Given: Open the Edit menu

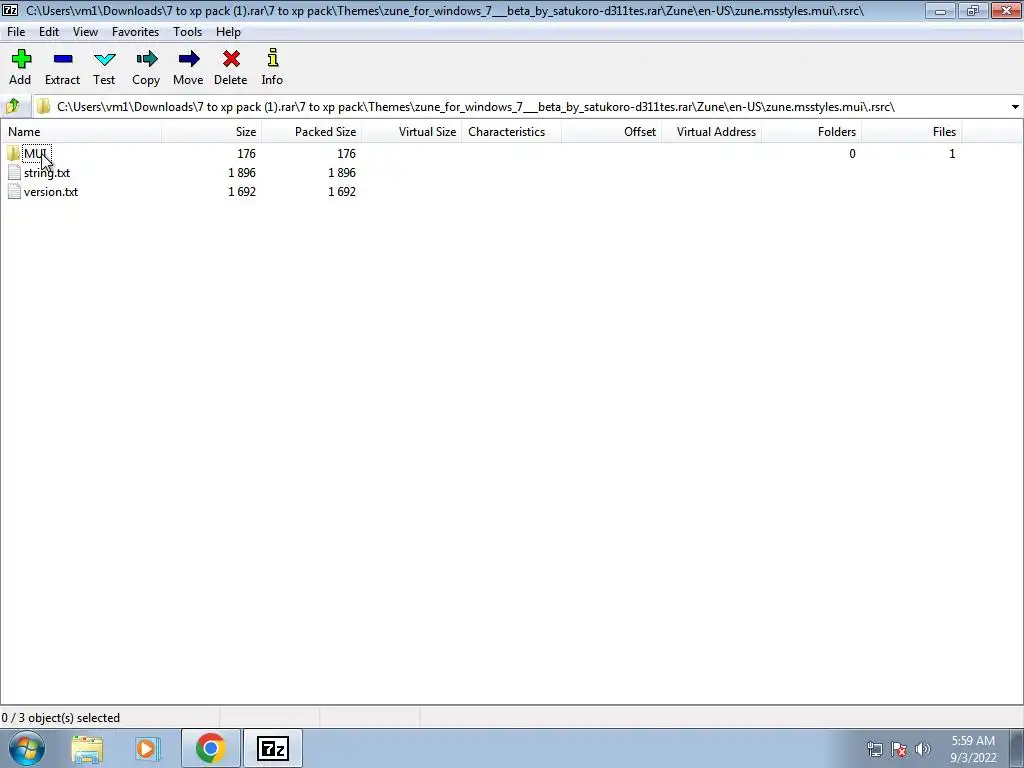Looking at the screenshot, I should pos(49,31).
